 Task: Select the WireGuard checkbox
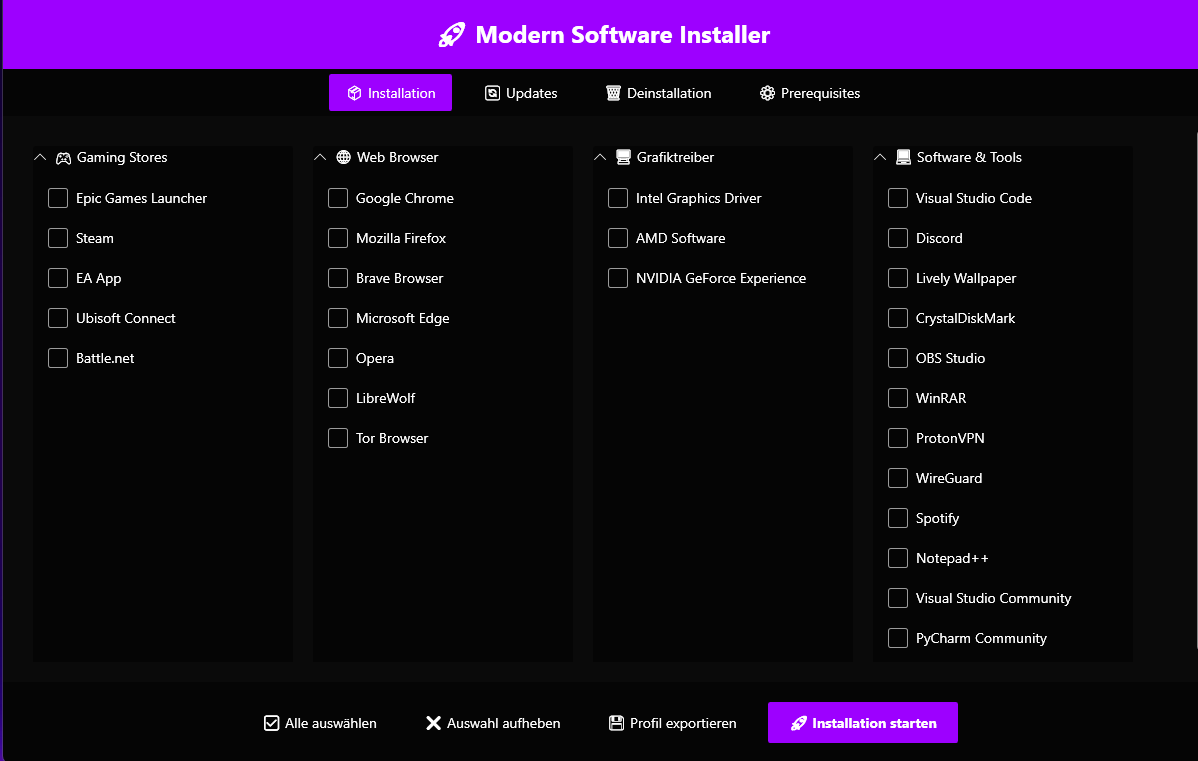point(898,478)
